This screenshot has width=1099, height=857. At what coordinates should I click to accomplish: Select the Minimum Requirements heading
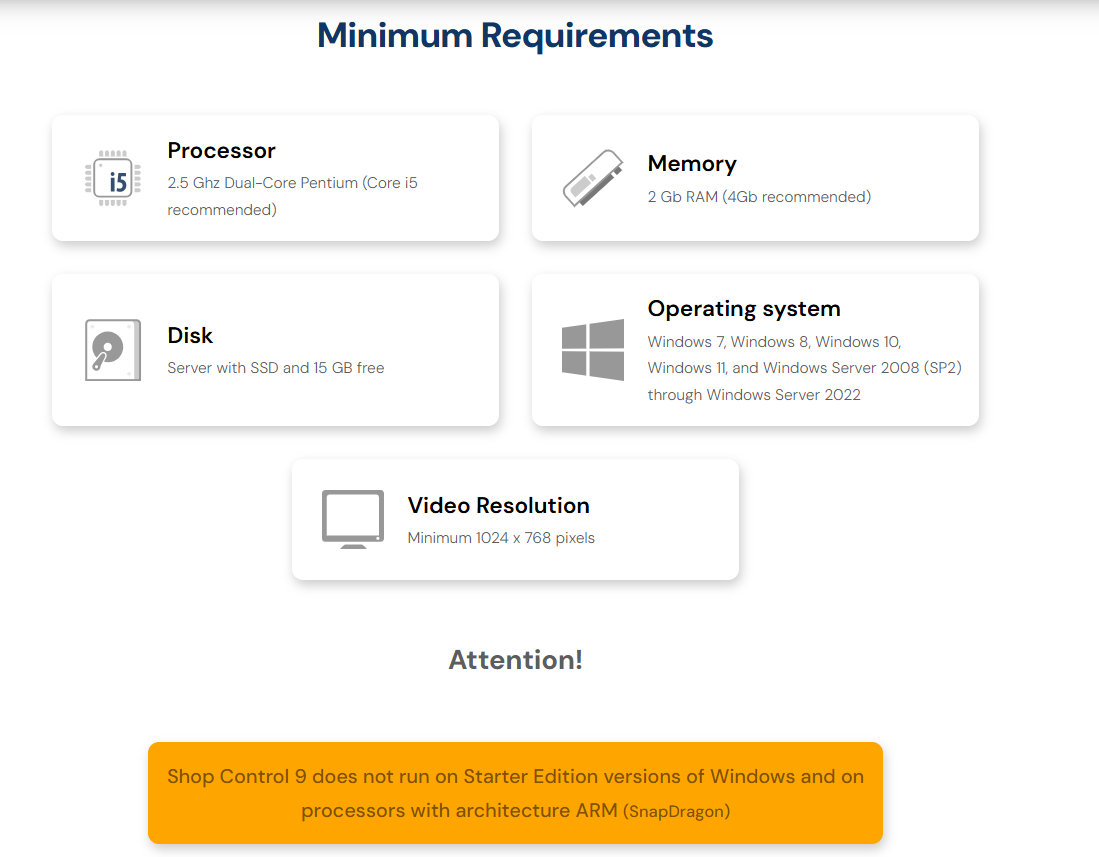pyautogui.click(x=515, y=35)
